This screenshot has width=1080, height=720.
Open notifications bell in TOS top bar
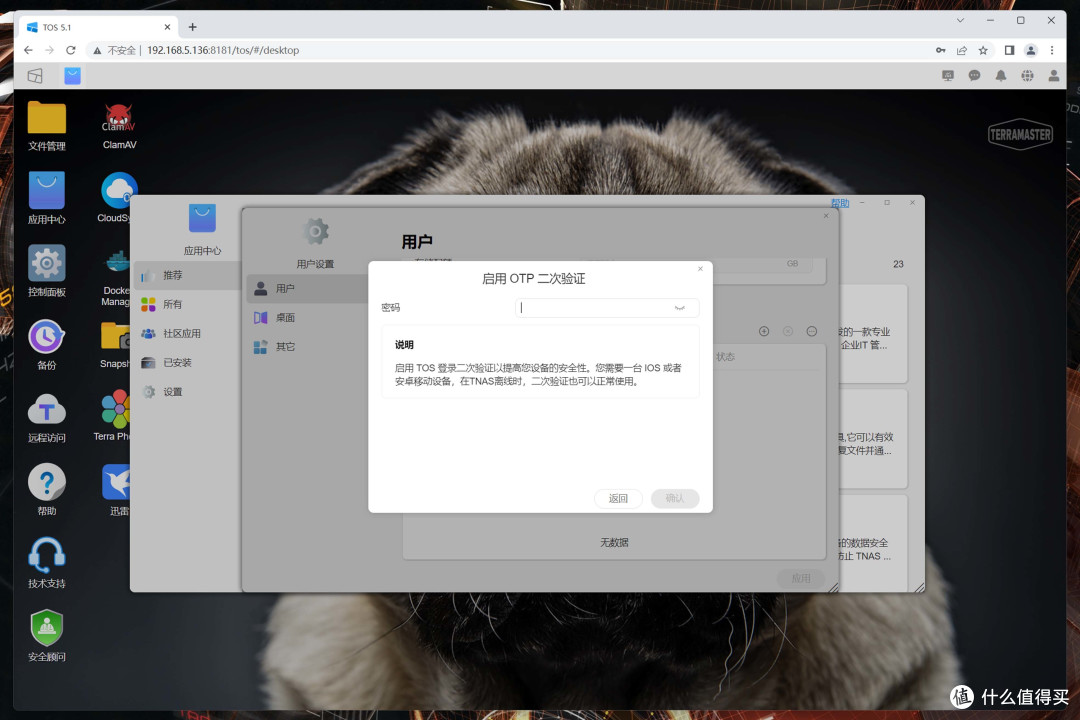[x=1001, y=76]
